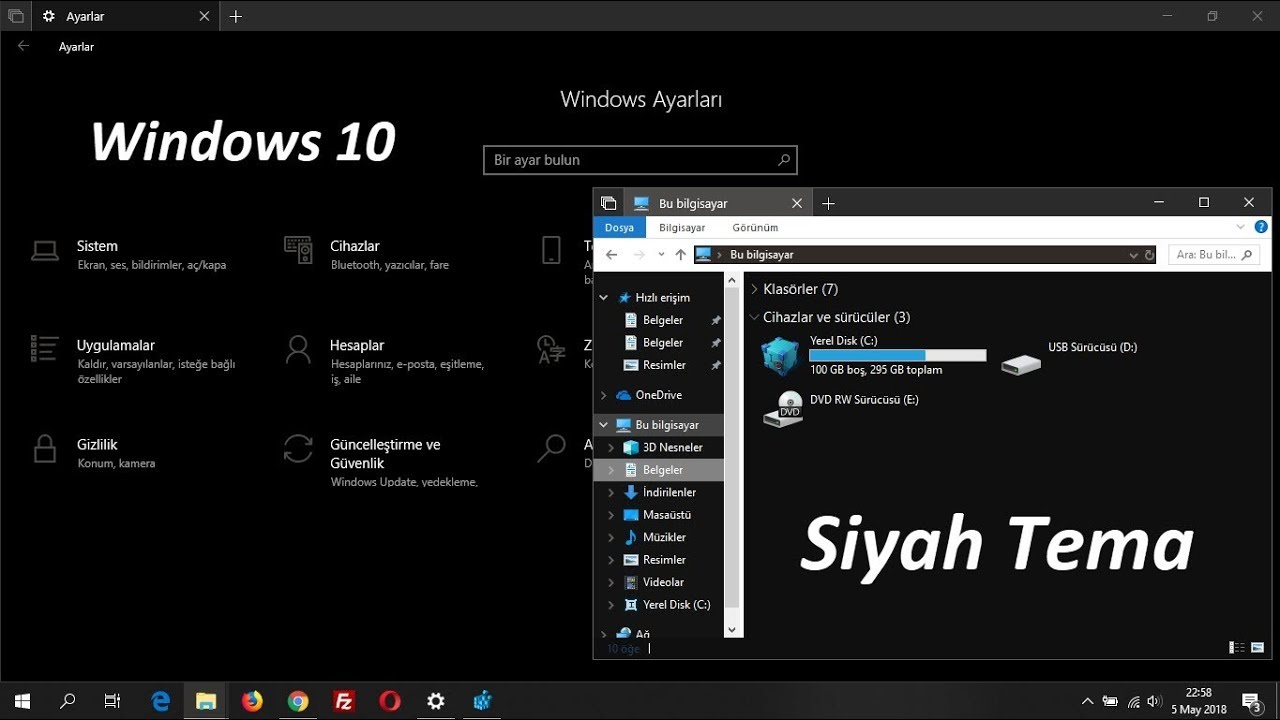
Task: Launch FileZilla from taskbar
Action: 344,701
